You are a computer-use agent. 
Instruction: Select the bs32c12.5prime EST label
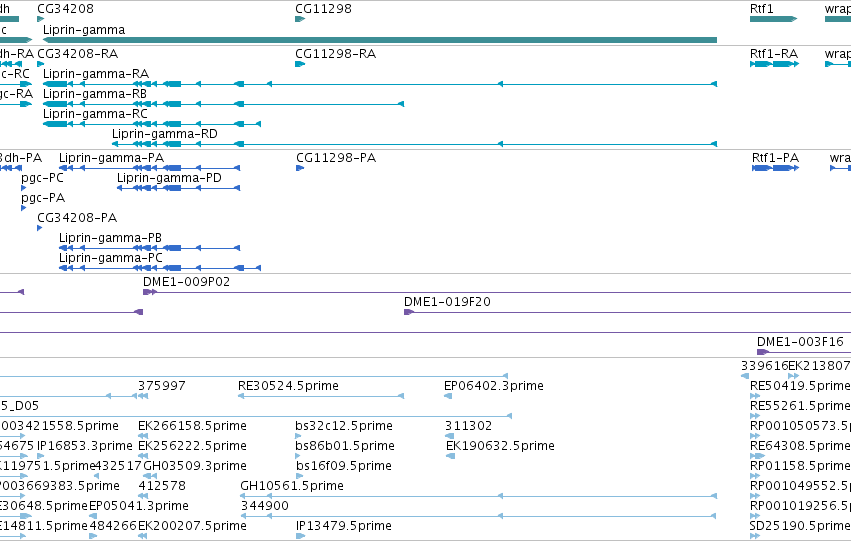(344, 426)
